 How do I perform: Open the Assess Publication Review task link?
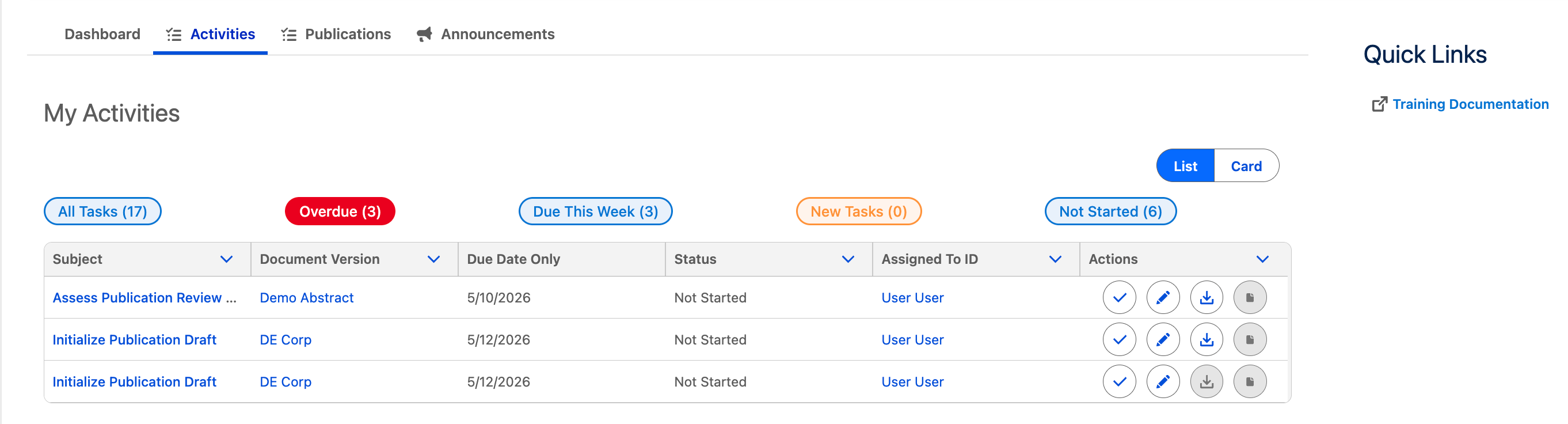click(x=144, y=297)
